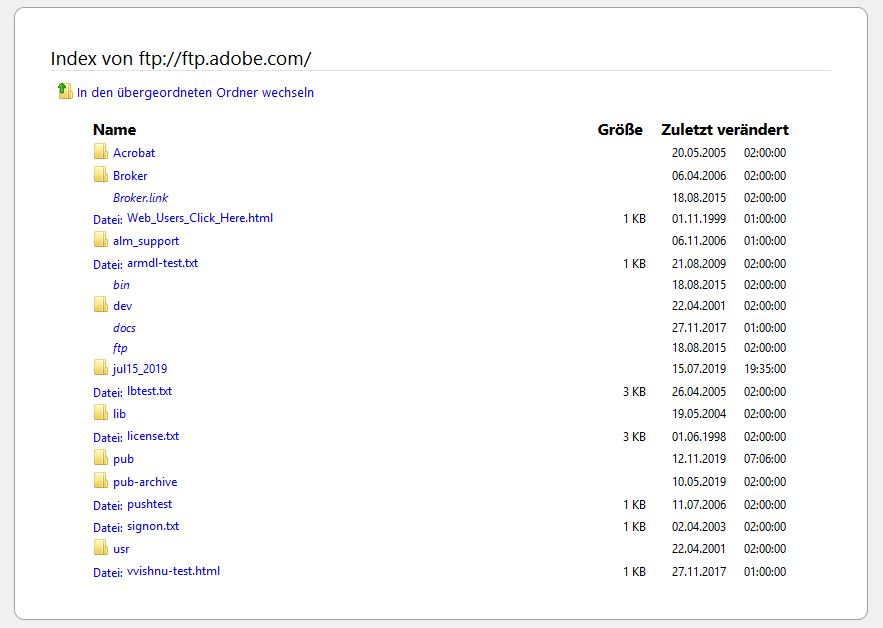
Task: Open the Acrobat folder icon
Action: pyautogui.click(x=100, y=152)
